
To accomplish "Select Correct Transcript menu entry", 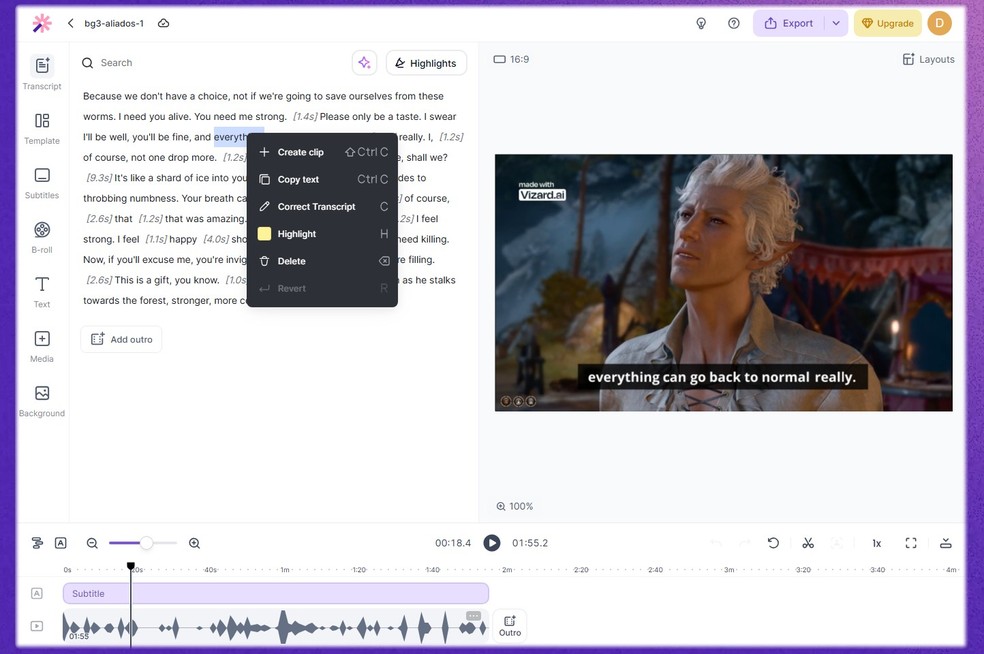I will click(322, 206).
